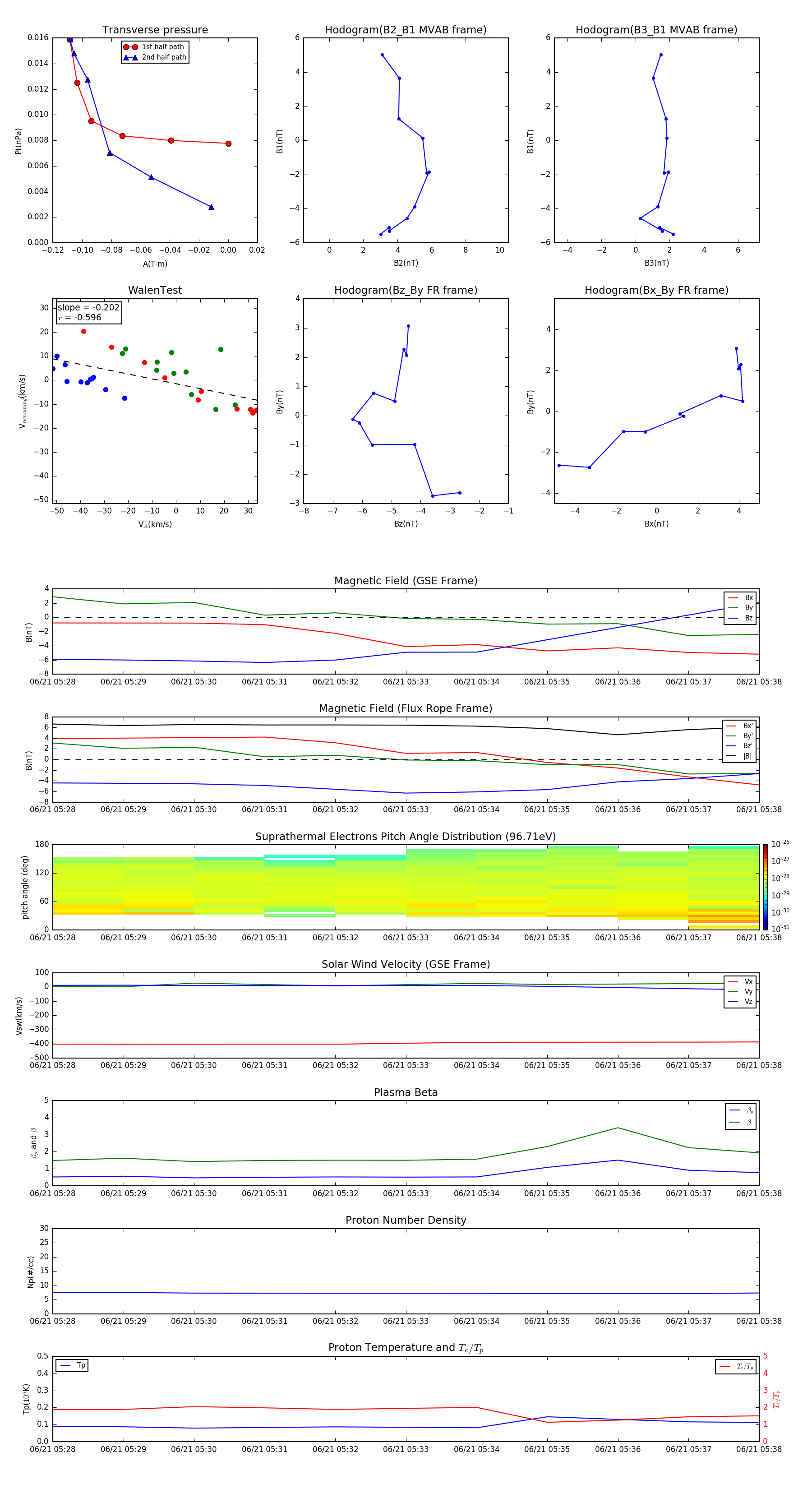Image resolution: width=812 pixels, height=1489 pixels.
Task: Select the "Tp(10^6K)" y-axis label
Action: click(26, 1399)
